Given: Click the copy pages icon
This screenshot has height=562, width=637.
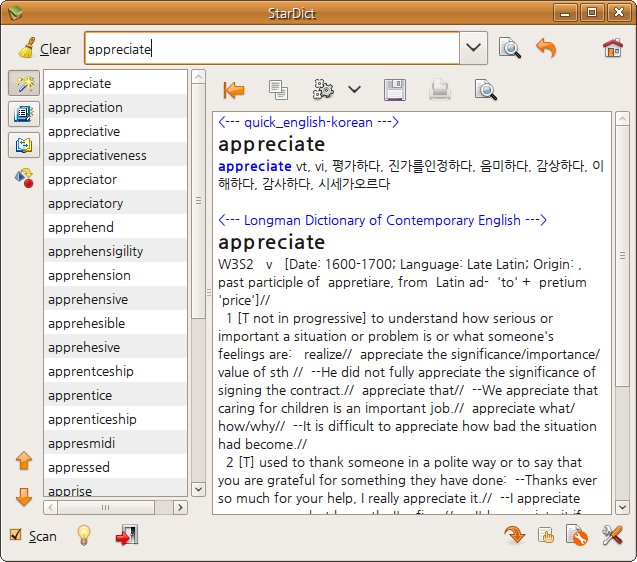Looking at the screenshot, I should point(279,90).
